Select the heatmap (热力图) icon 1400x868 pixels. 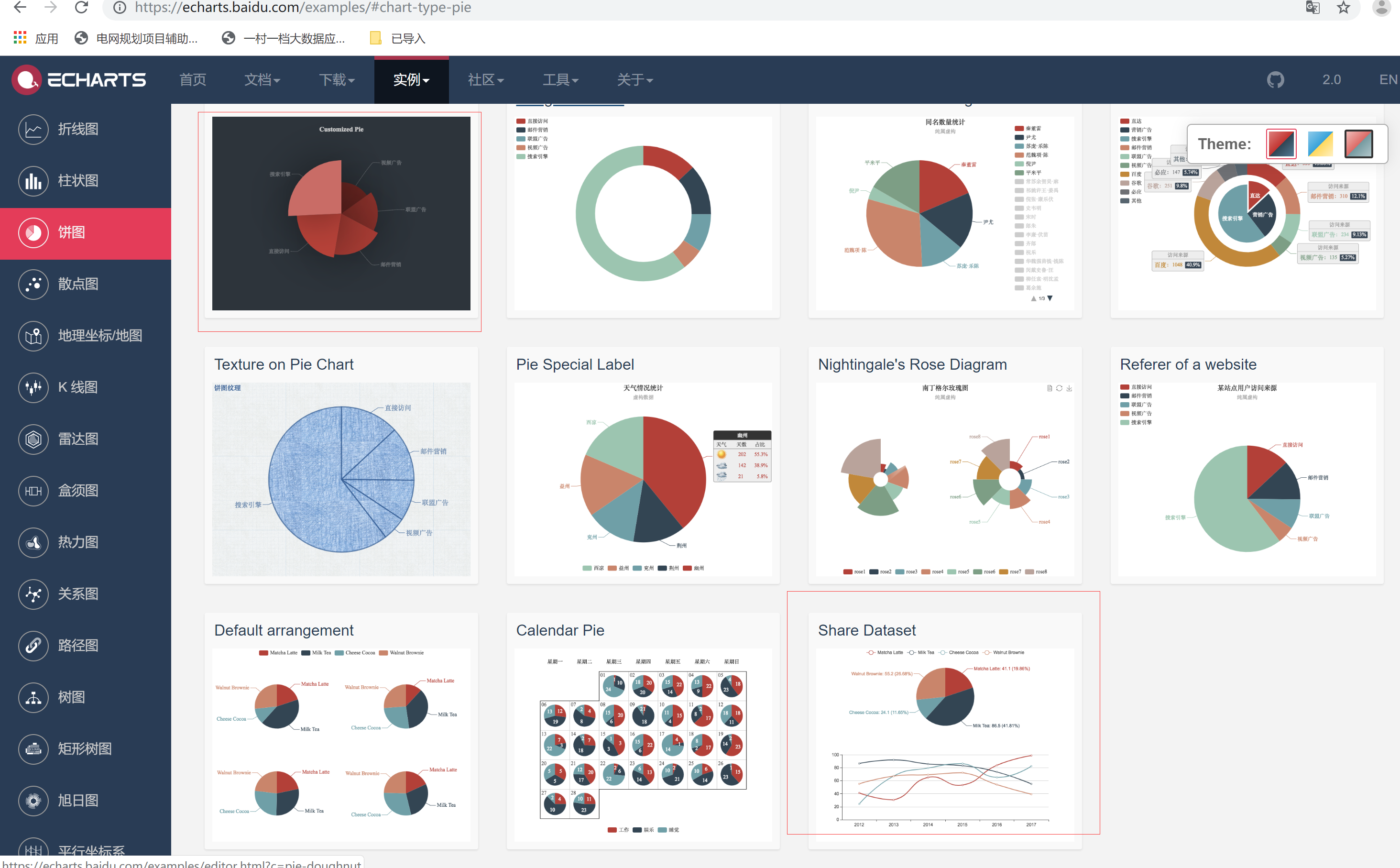pos(33,542)
